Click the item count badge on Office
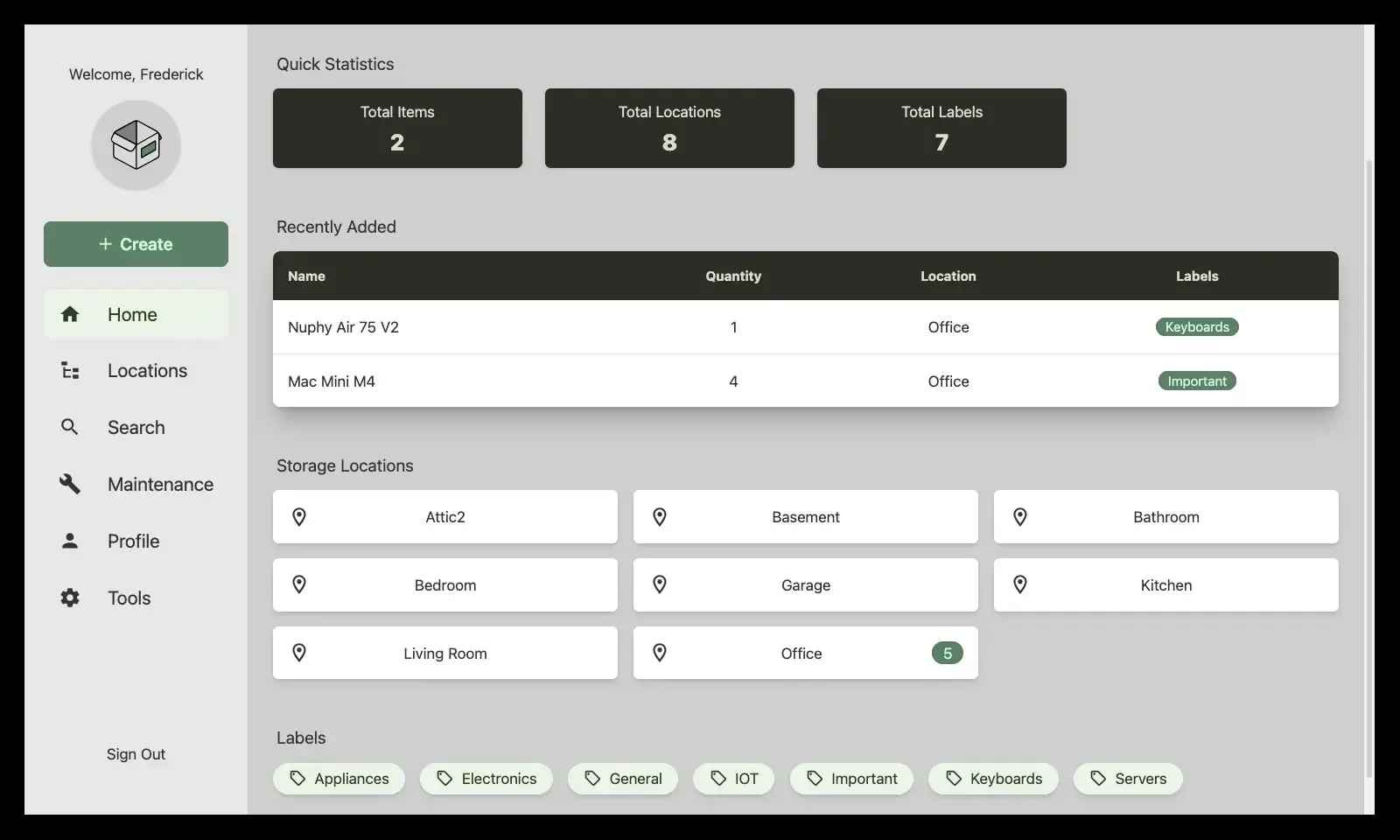The image size is (1400, 840). 948,653
